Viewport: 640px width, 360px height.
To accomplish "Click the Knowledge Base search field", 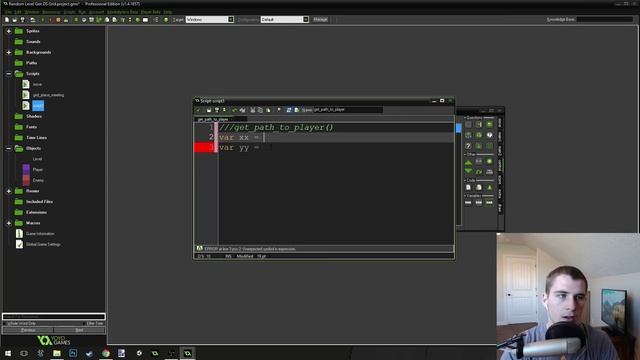I will point(604,19).
